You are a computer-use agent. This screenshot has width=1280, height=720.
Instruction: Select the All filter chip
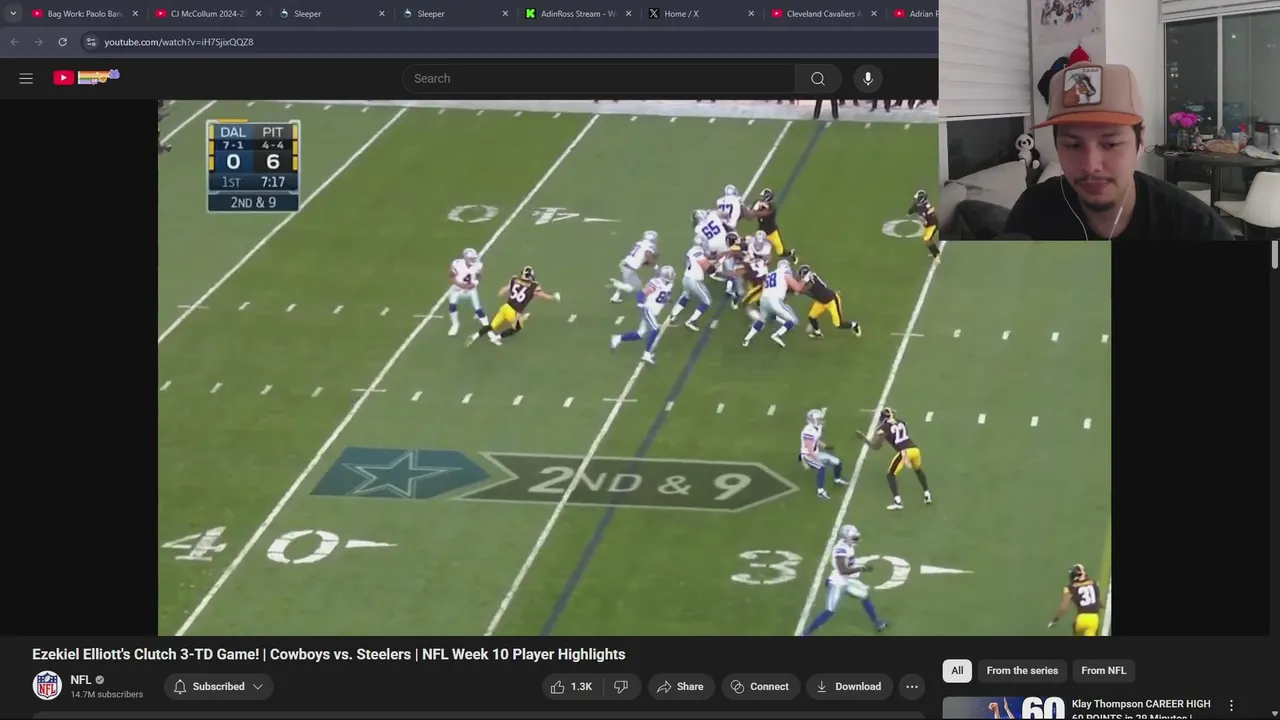click(957, 671)
